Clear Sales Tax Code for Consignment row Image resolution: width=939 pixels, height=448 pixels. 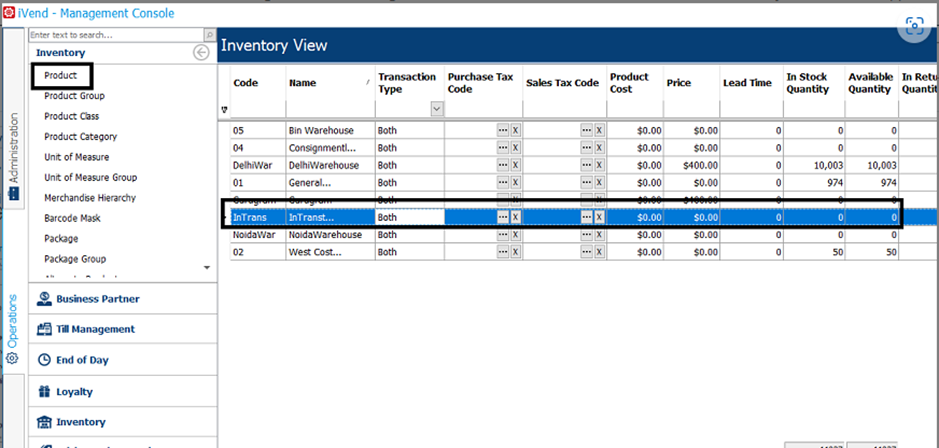tap(599, 147)
